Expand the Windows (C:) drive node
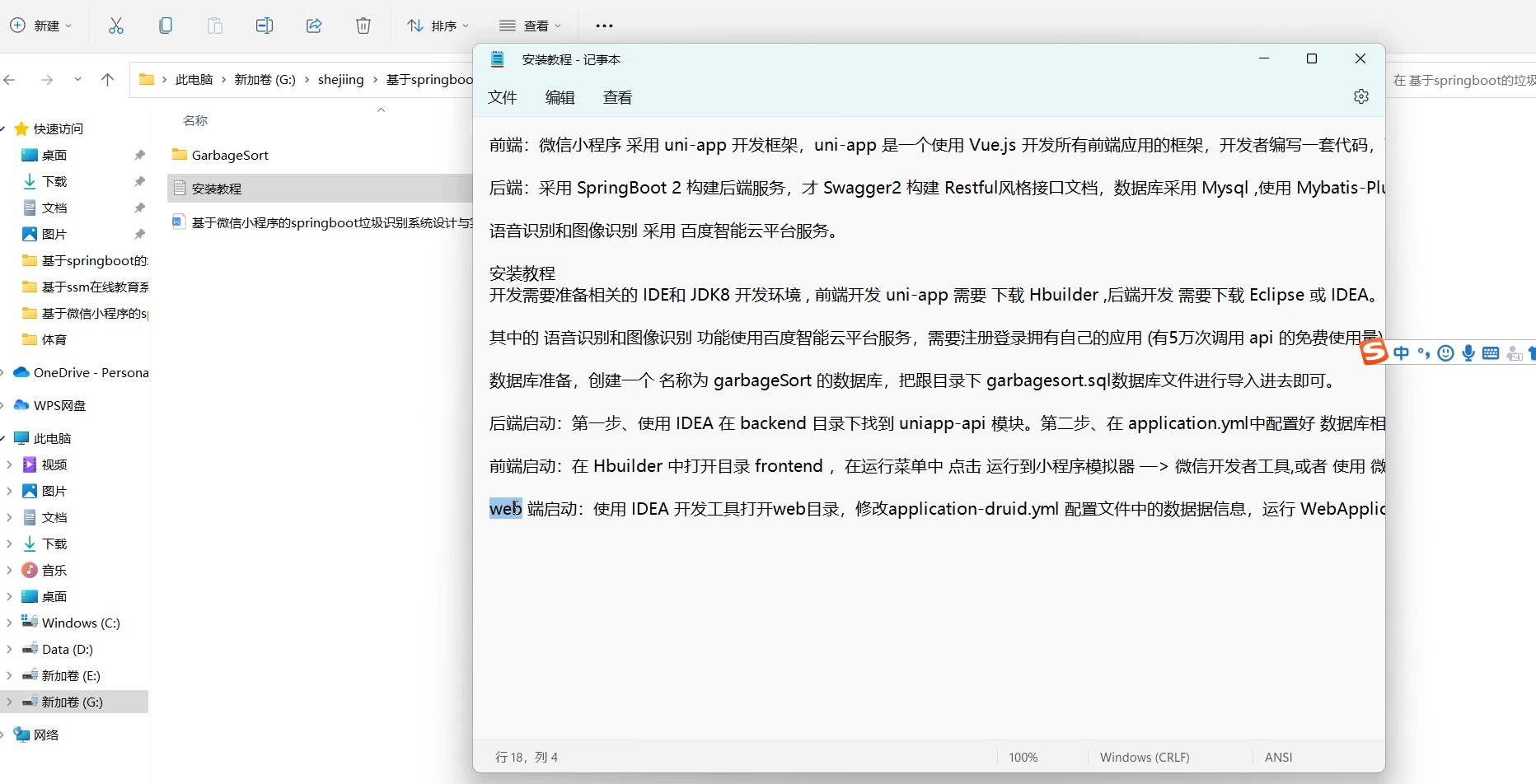The height and width of the screenshot is (784, 1536). 9,623
